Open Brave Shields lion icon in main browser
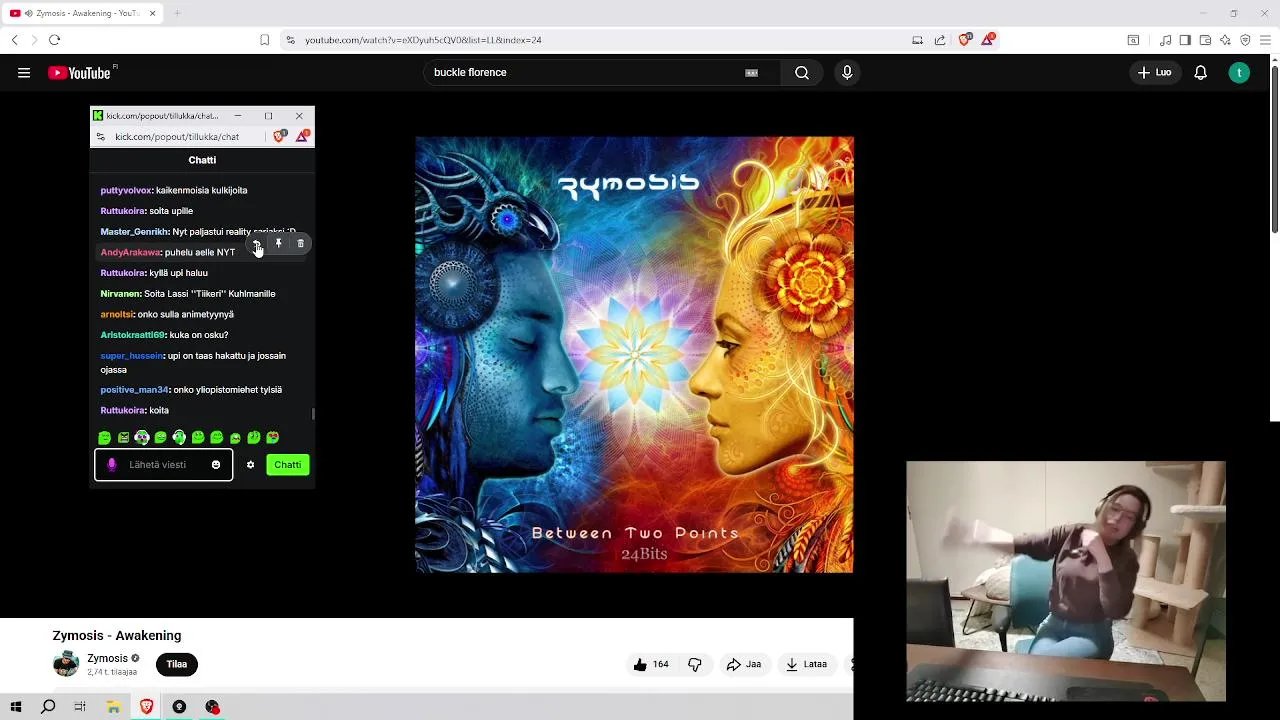This screenshot has height=720, width=1280. (964, 40)
